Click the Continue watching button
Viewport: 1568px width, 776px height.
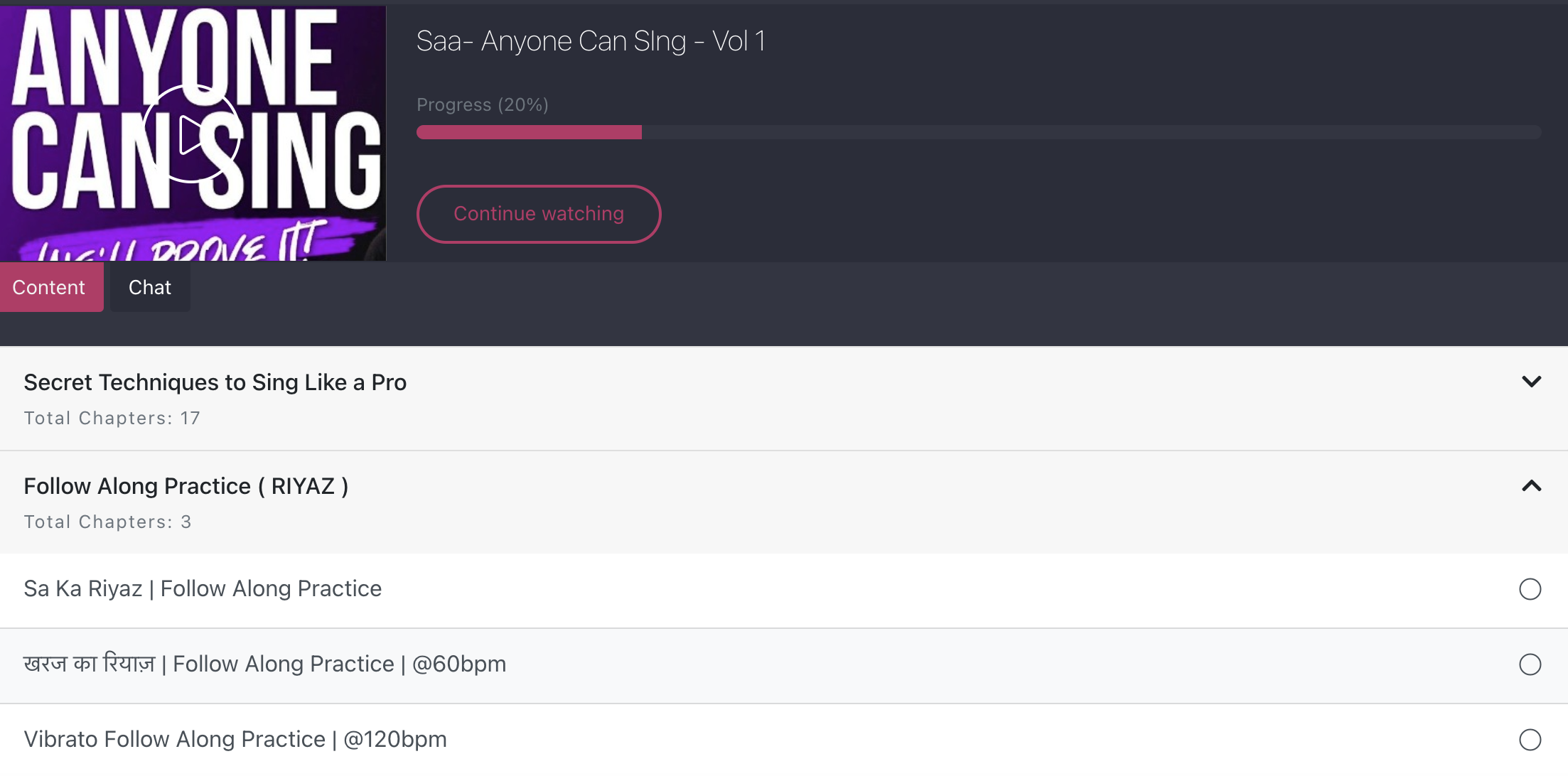point(539,214)
